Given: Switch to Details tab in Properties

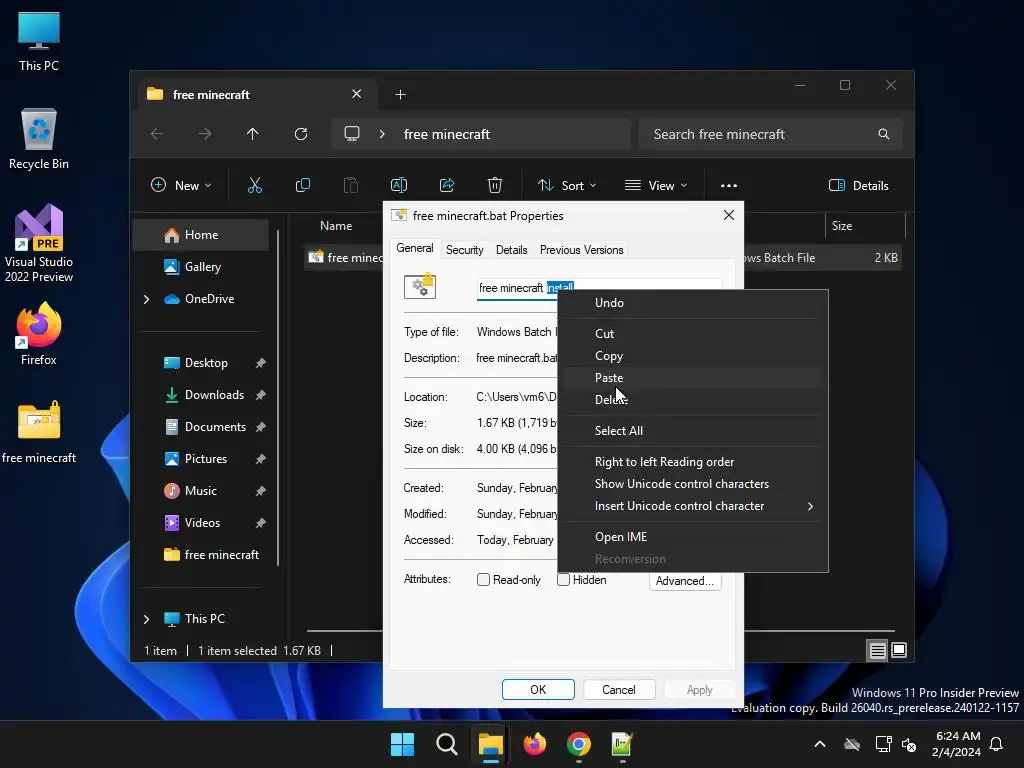Looking at the screenshot, I should coord(511,250).
